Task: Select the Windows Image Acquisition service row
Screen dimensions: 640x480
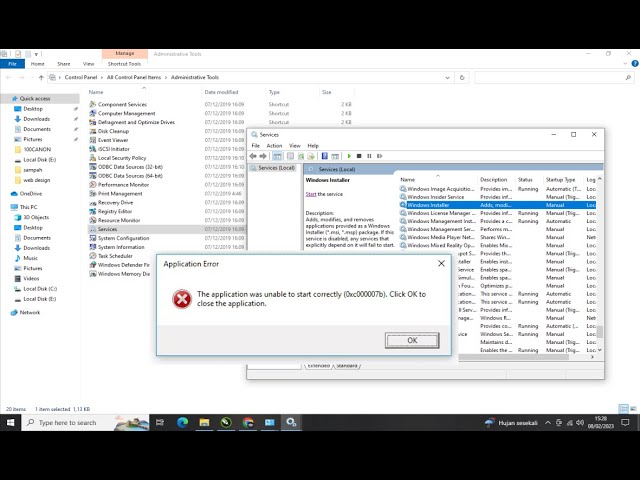Action: (x=497, y=189)
